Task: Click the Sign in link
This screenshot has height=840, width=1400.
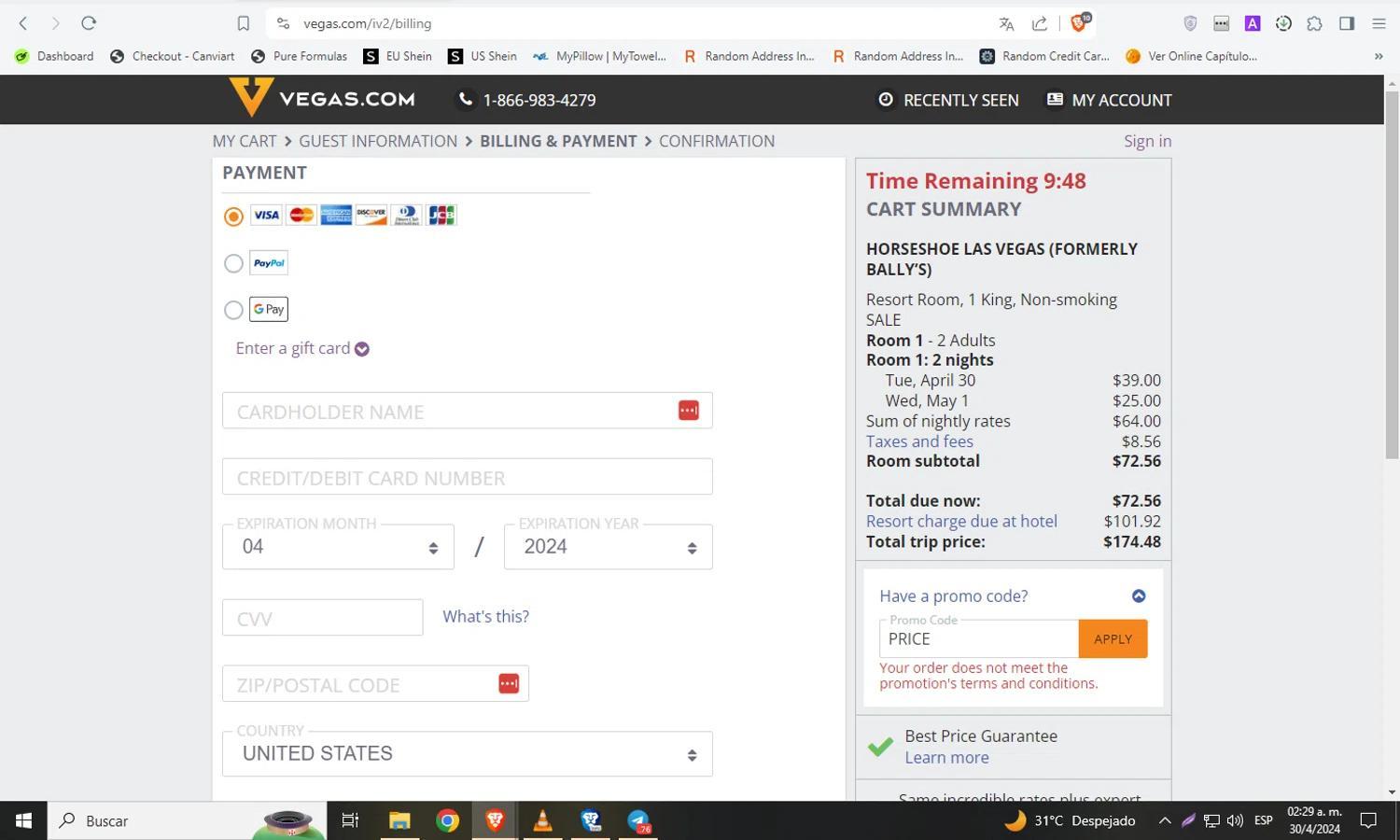Action: pyautogui.click(x=1147, y=141)
